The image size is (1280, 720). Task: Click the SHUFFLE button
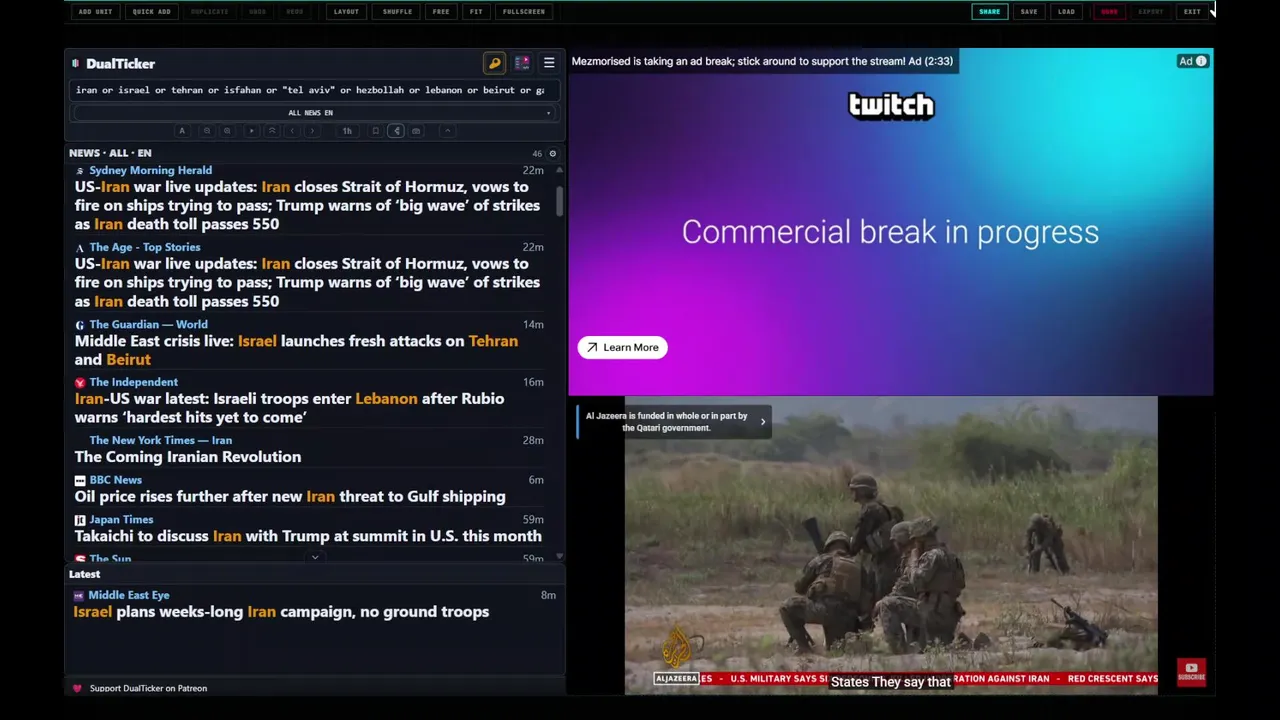click(397, 12)
